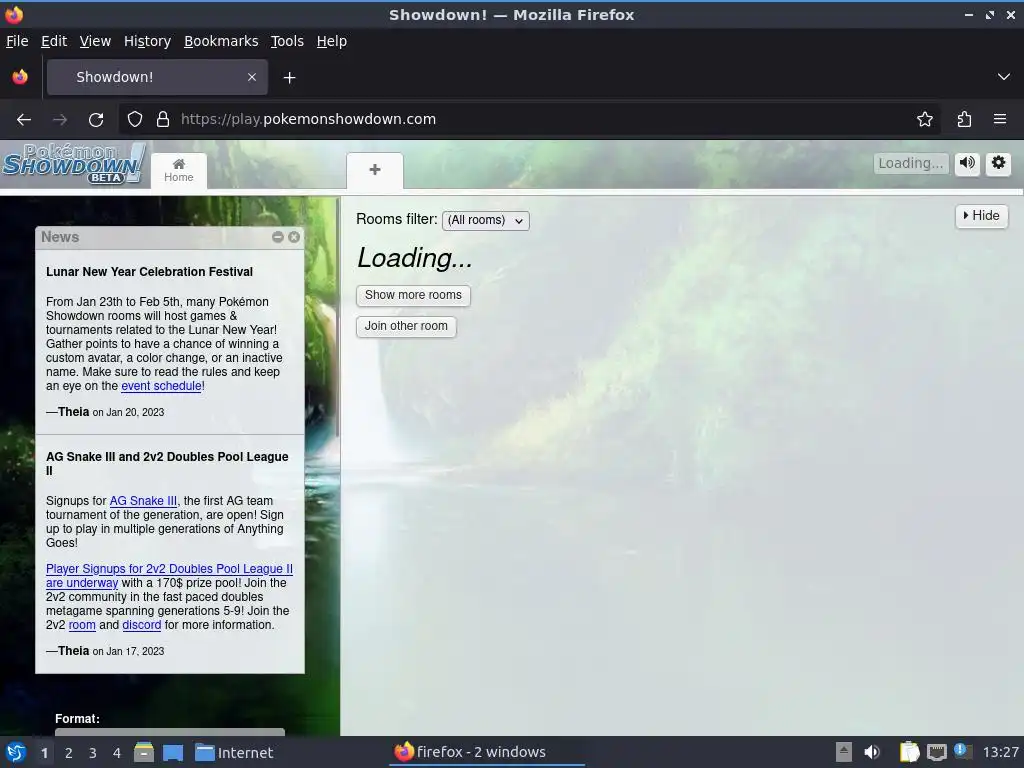Go back with the browser back arrow
This screenshot has width=1024, height=768.
(x=24, y=120)
